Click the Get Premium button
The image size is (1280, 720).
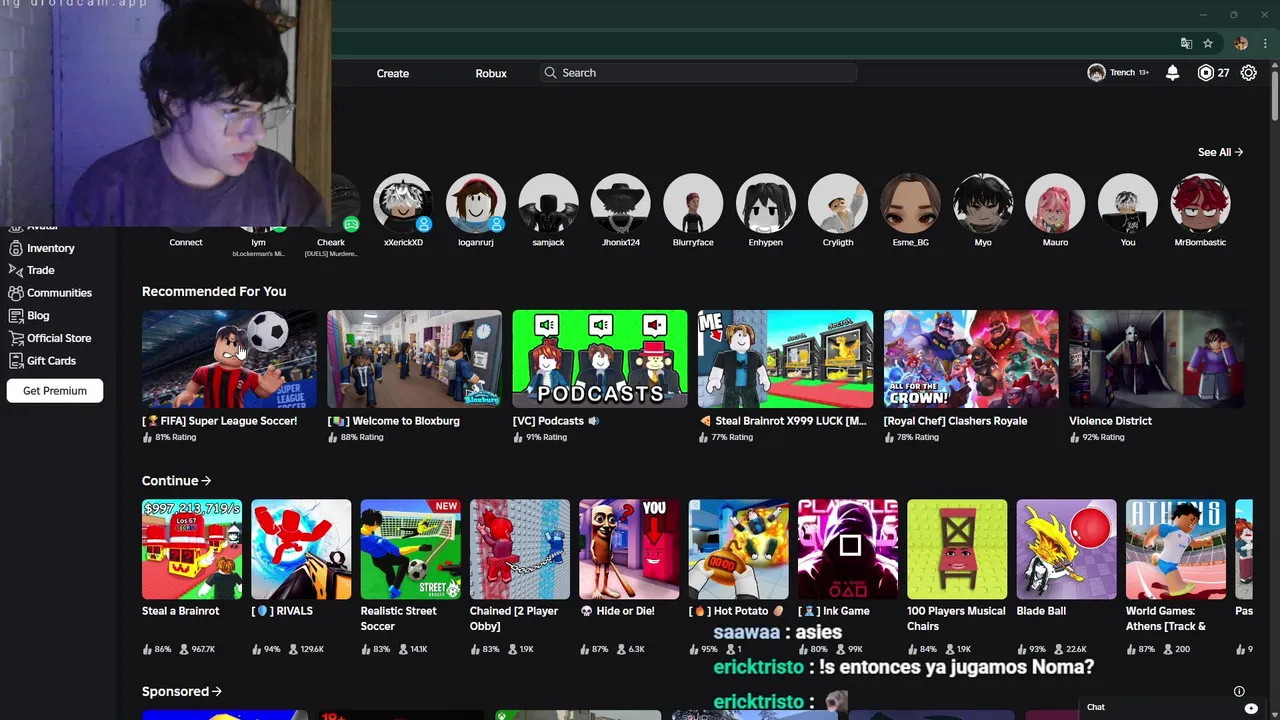pyautogui.click(x=55, y=391)
